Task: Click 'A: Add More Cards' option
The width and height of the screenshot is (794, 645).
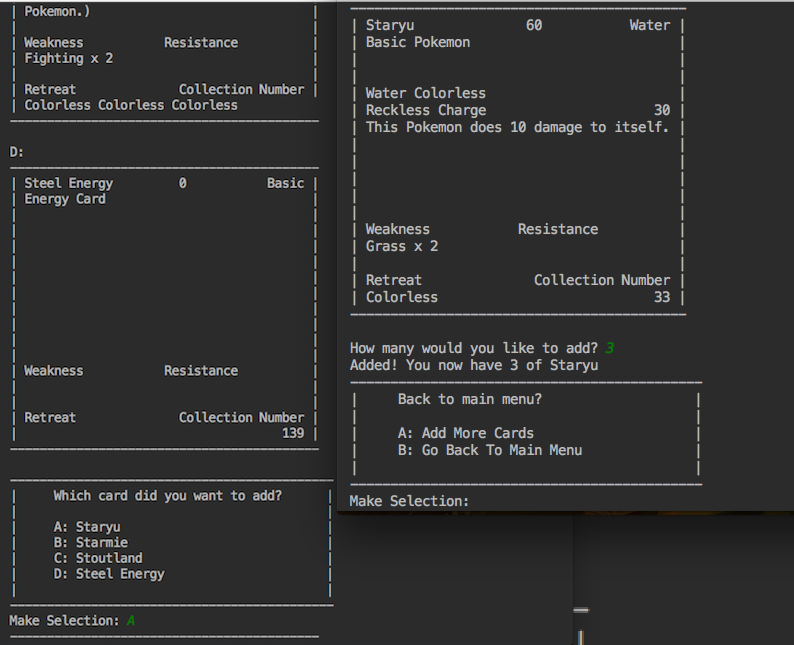Action: coord(465,433)
